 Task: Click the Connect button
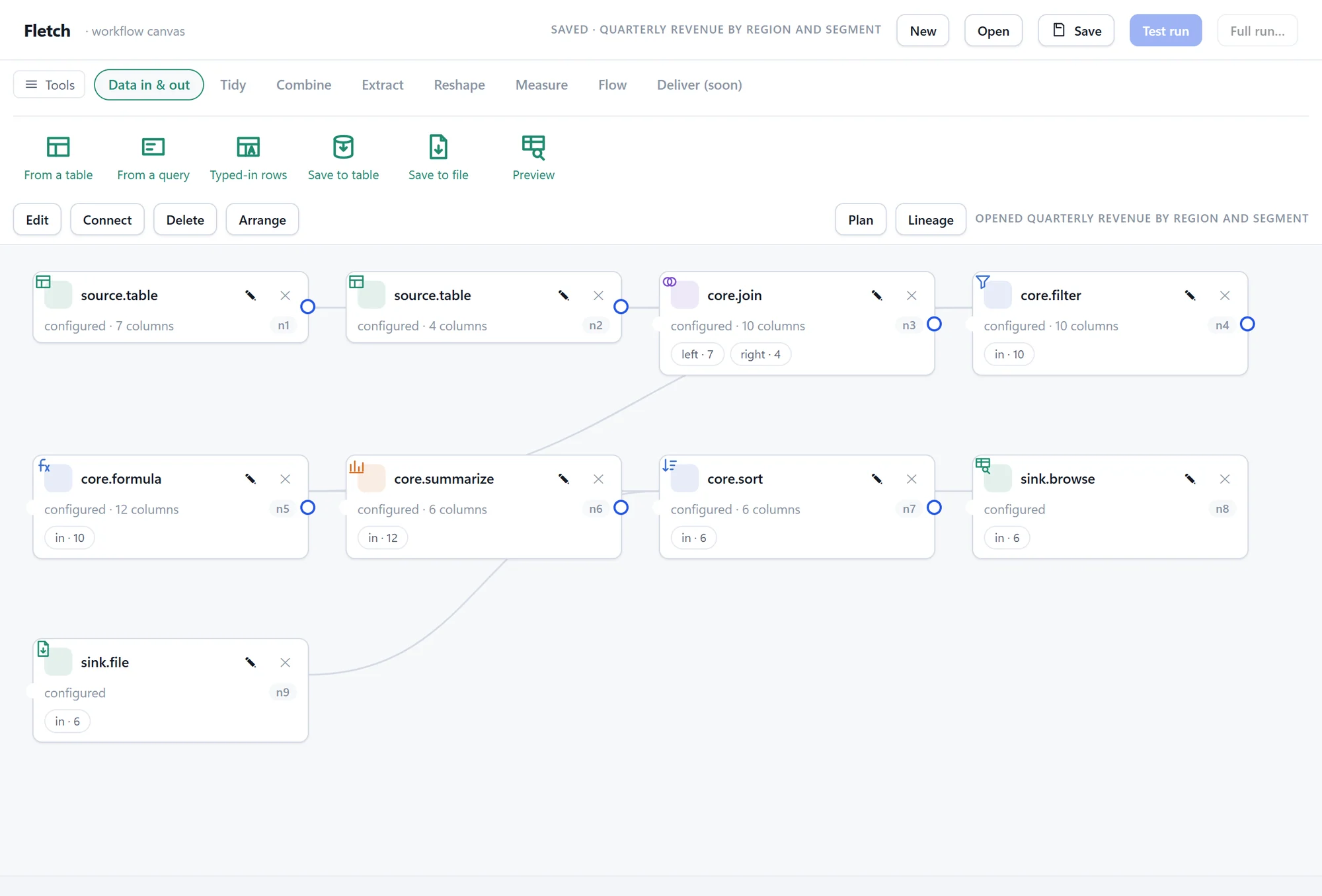pyautogui.click(x=107, y=219)
